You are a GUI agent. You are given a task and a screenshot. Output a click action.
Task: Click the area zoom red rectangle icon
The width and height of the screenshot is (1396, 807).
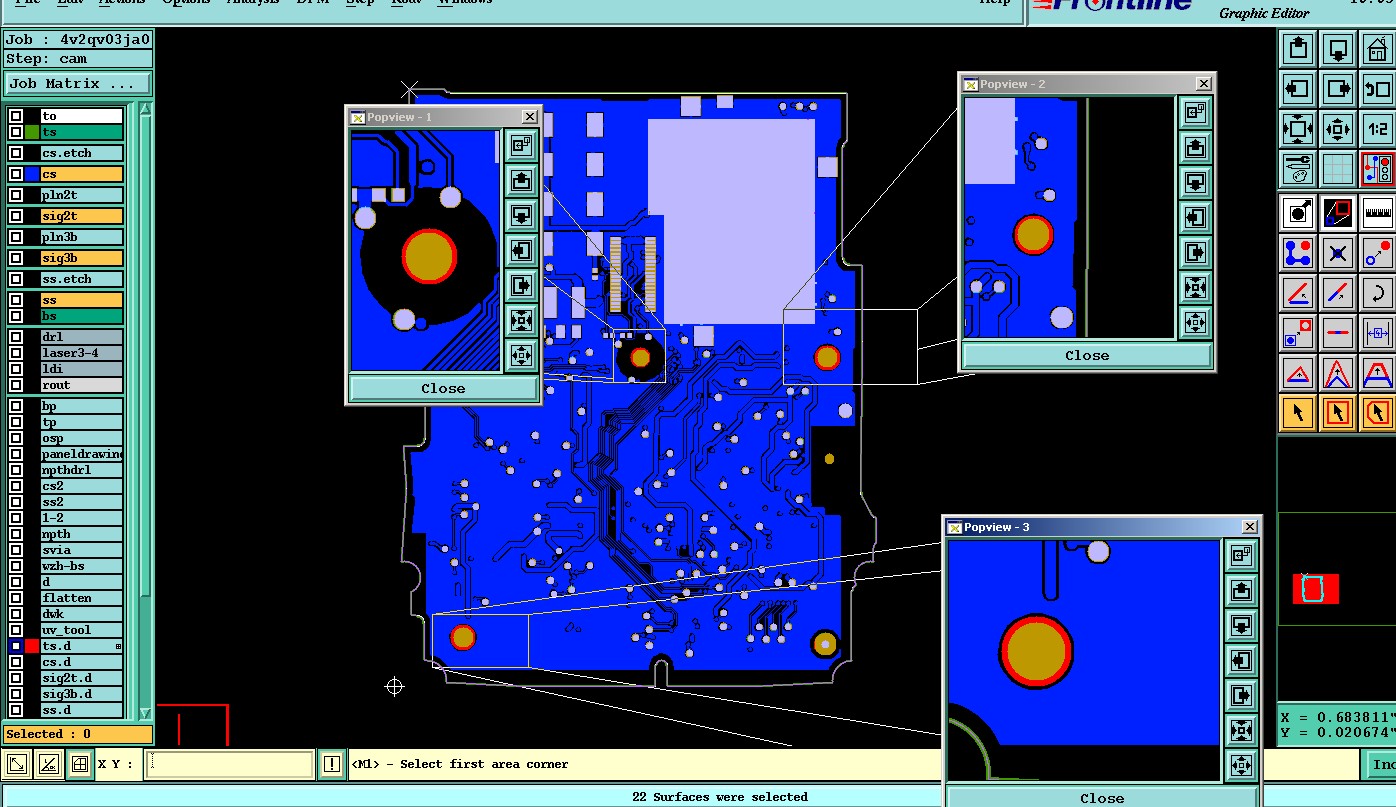pyautogui.click(x=1338, y=212)
